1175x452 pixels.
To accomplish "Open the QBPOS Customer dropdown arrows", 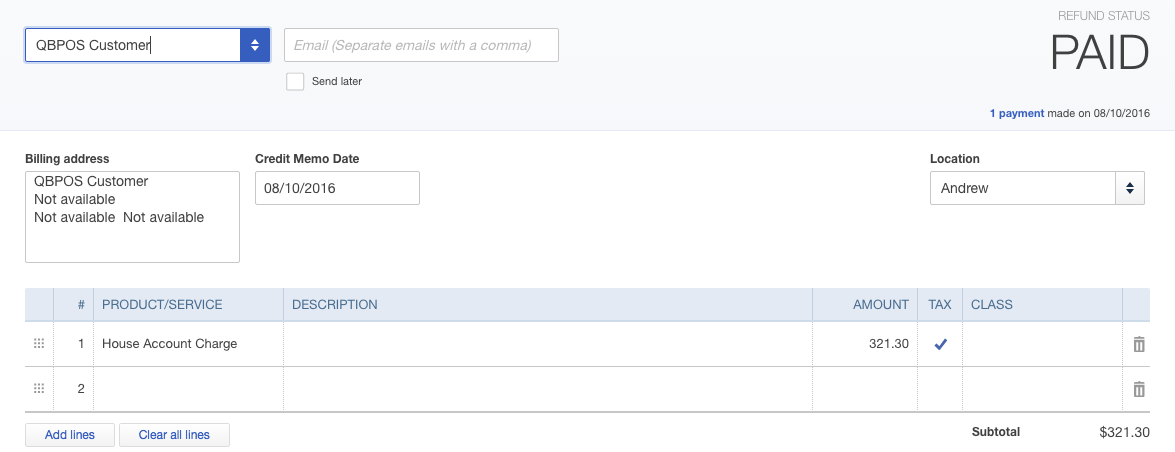I will coord(255,45).
